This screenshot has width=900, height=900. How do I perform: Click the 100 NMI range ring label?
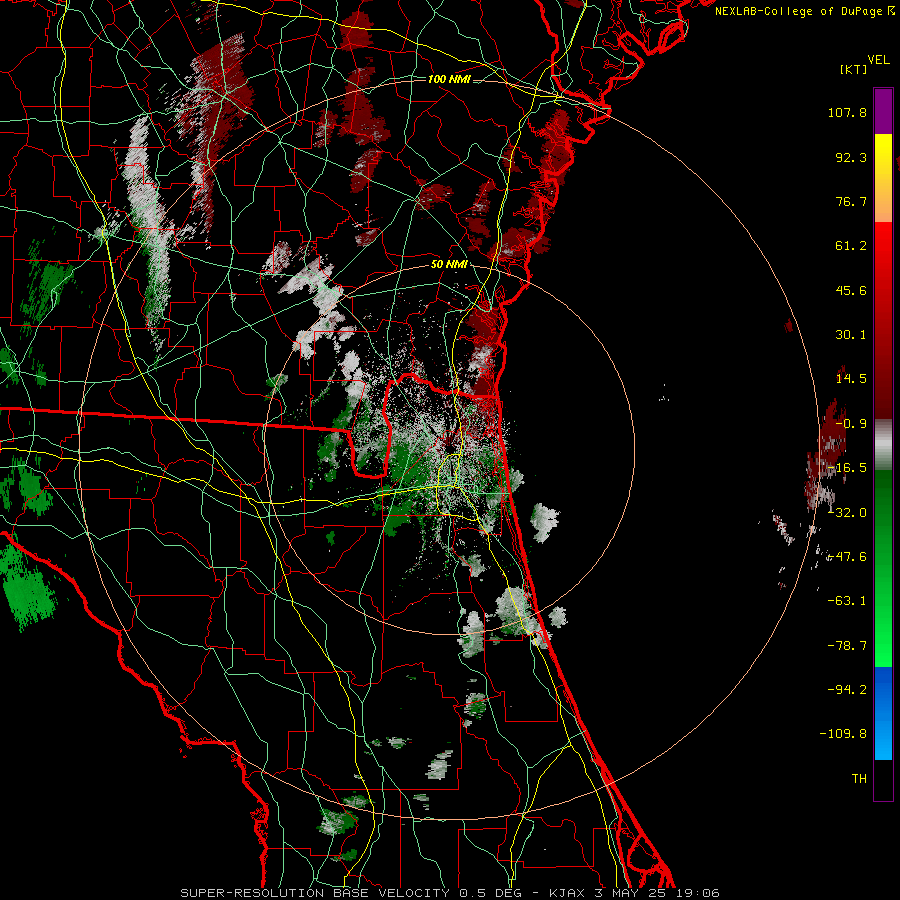click(x=449, y=79)
